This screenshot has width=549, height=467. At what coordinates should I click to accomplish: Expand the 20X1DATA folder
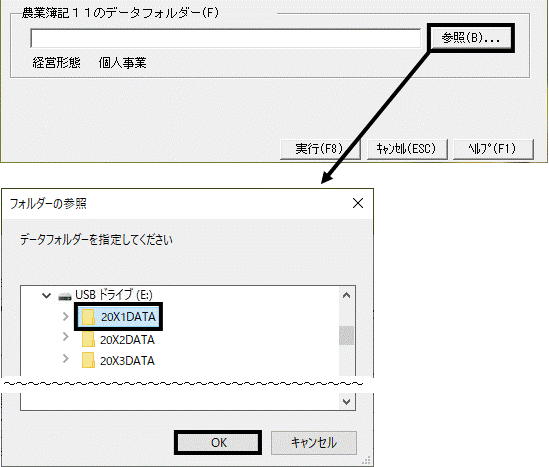pos(65,316)
